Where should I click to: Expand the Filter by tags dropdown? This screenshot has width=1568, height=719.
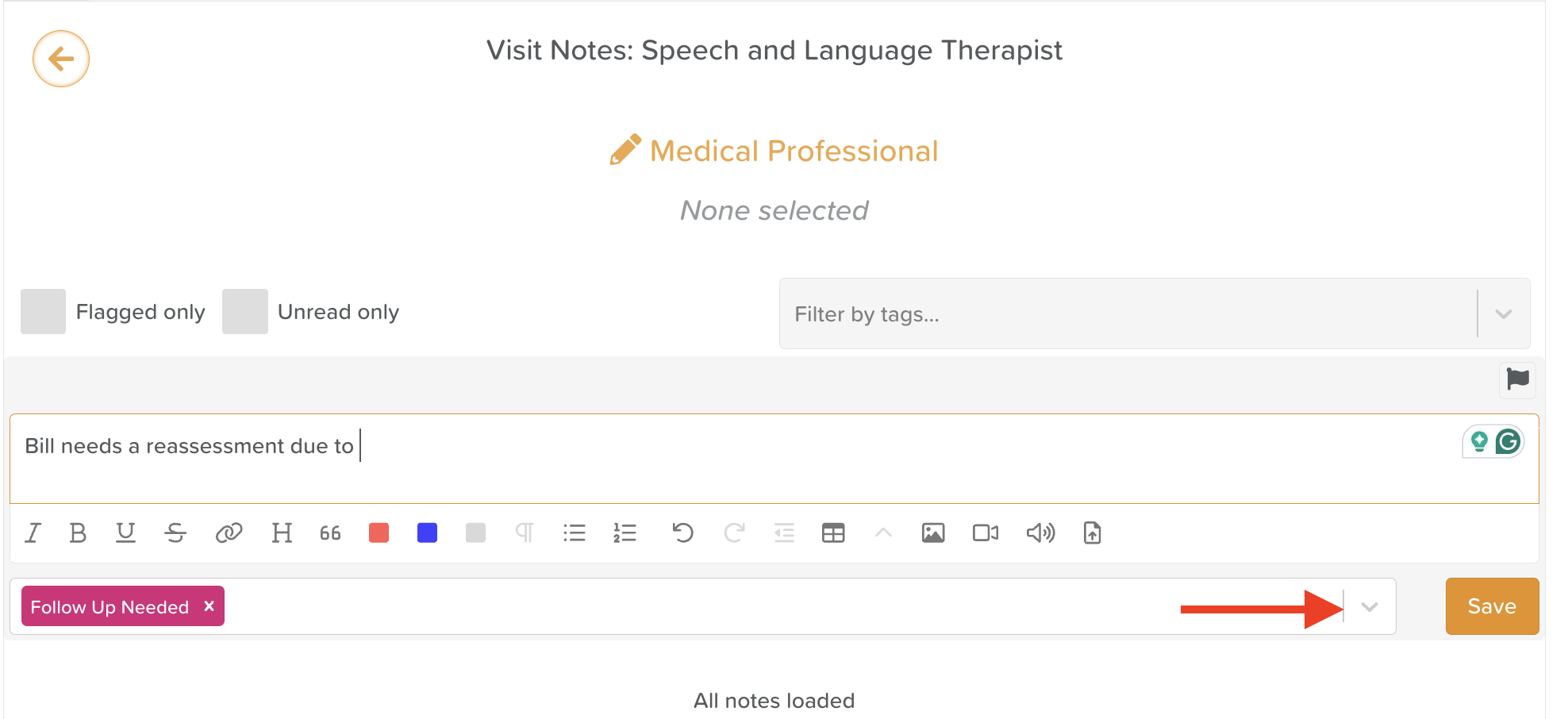pyautogui.click(x=1503, y=314)
